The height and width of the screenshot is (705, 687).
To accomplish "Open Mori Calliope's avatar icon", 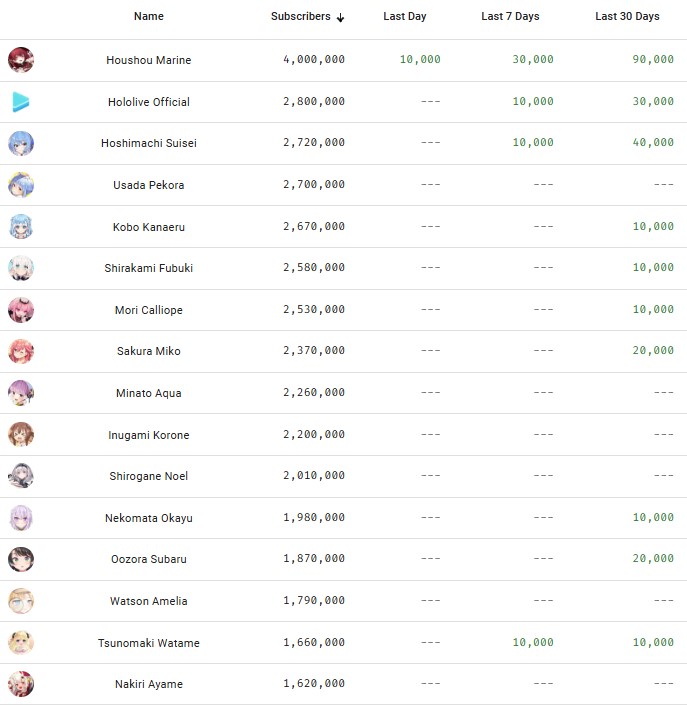I will coord(21,310).
